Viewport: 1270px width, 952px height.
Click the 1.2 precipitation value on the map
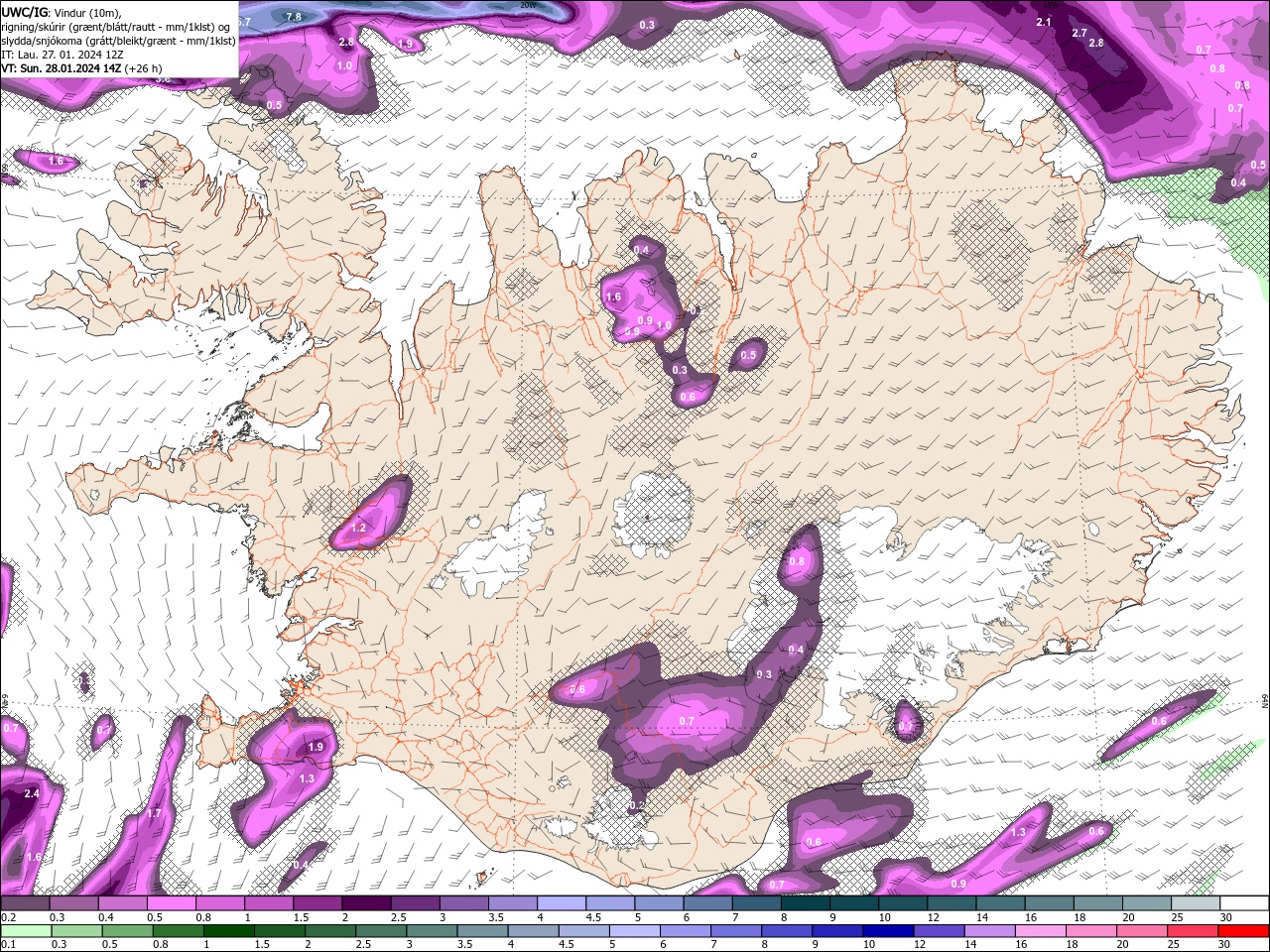(x=358, y=529)
